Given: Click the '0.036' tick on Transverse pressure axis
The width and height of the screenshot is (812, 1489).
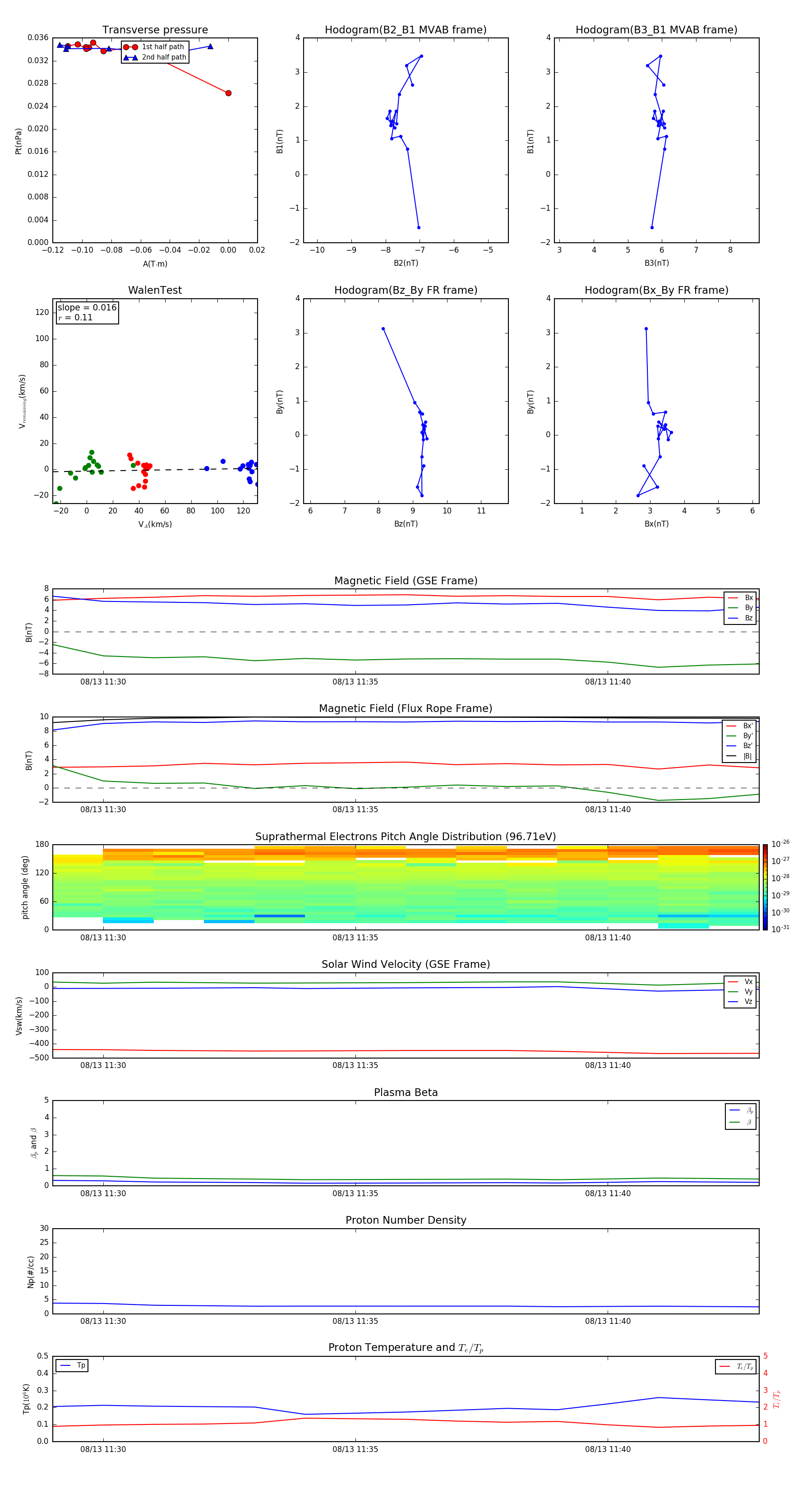Looking at the screenshot, I should 38,37.
